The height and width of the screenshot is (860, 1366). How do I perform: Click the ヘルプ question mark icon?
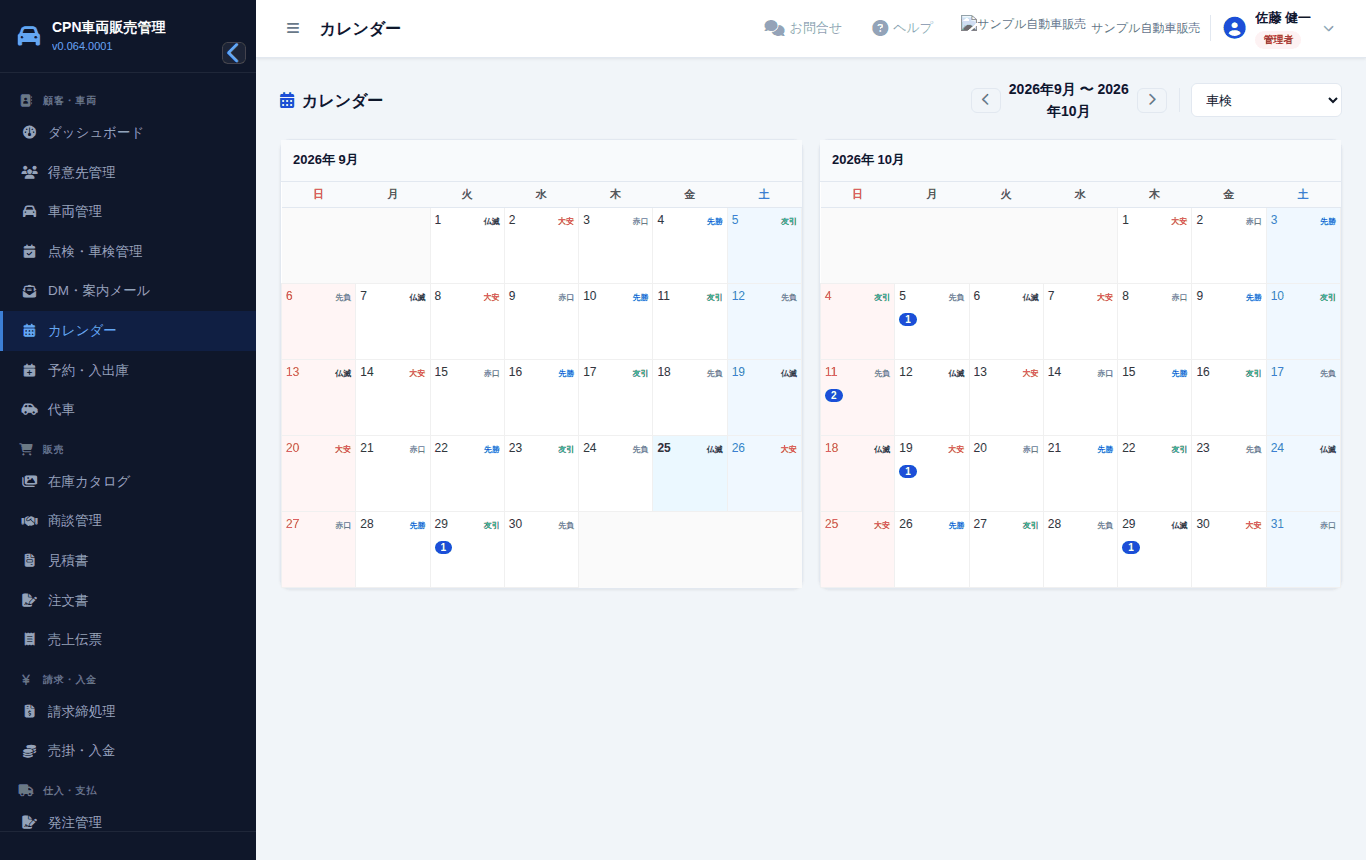pyautogui.click(x=880, y=28)
